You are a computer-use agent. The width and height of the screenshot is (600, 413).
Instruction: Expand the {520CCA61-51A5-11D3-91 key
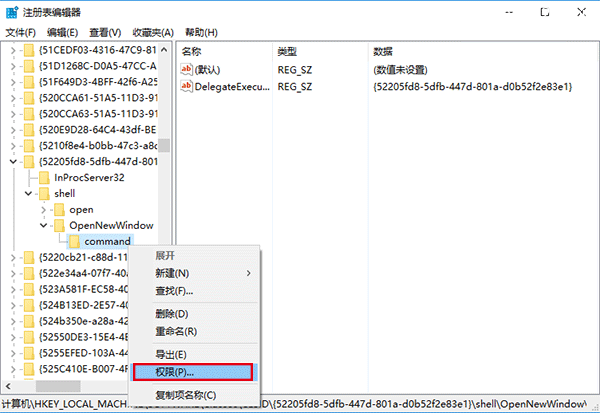(13, 98)
